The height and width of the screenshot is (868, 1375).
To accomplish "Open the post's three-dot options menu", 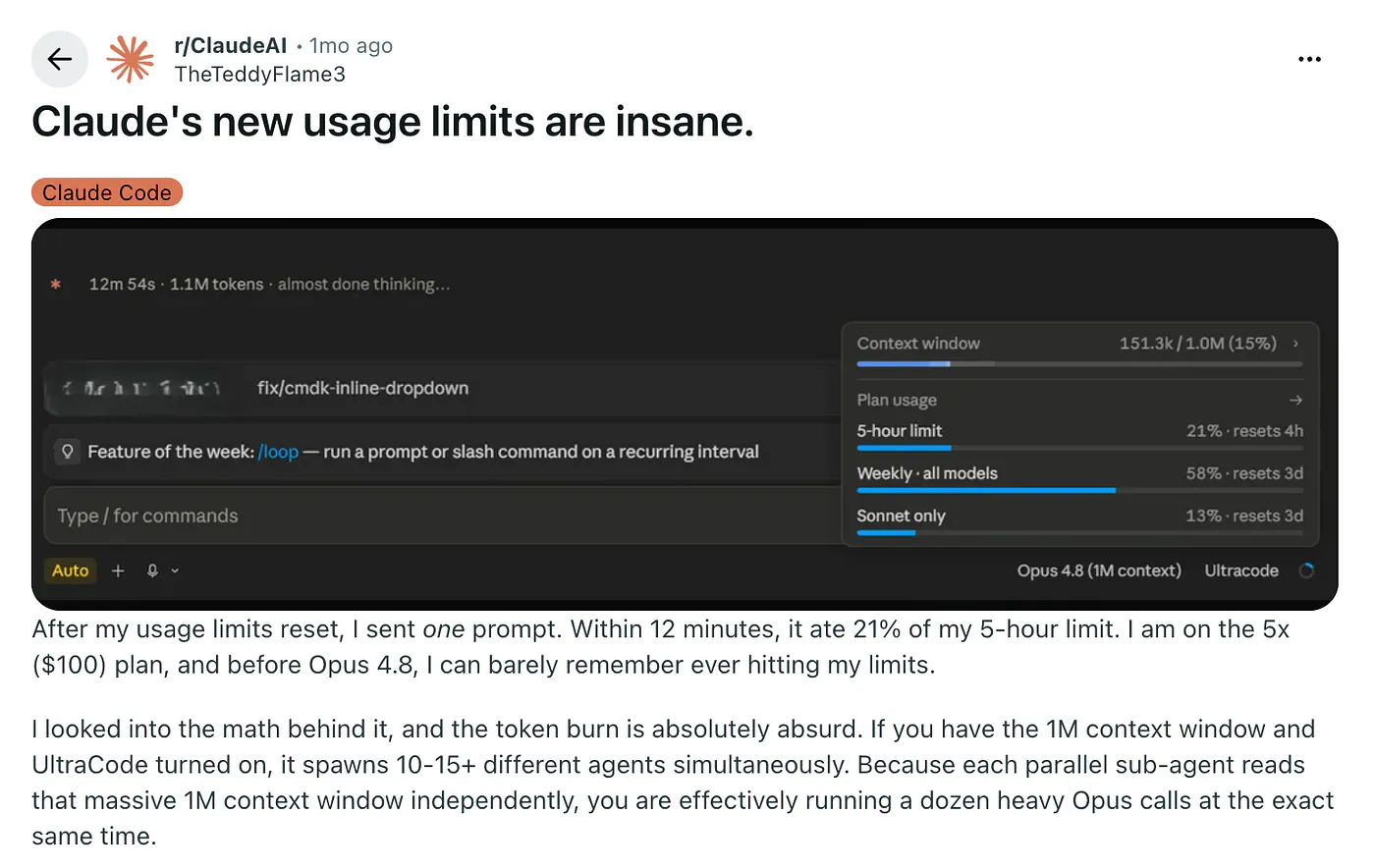I will pos(1309,59).
